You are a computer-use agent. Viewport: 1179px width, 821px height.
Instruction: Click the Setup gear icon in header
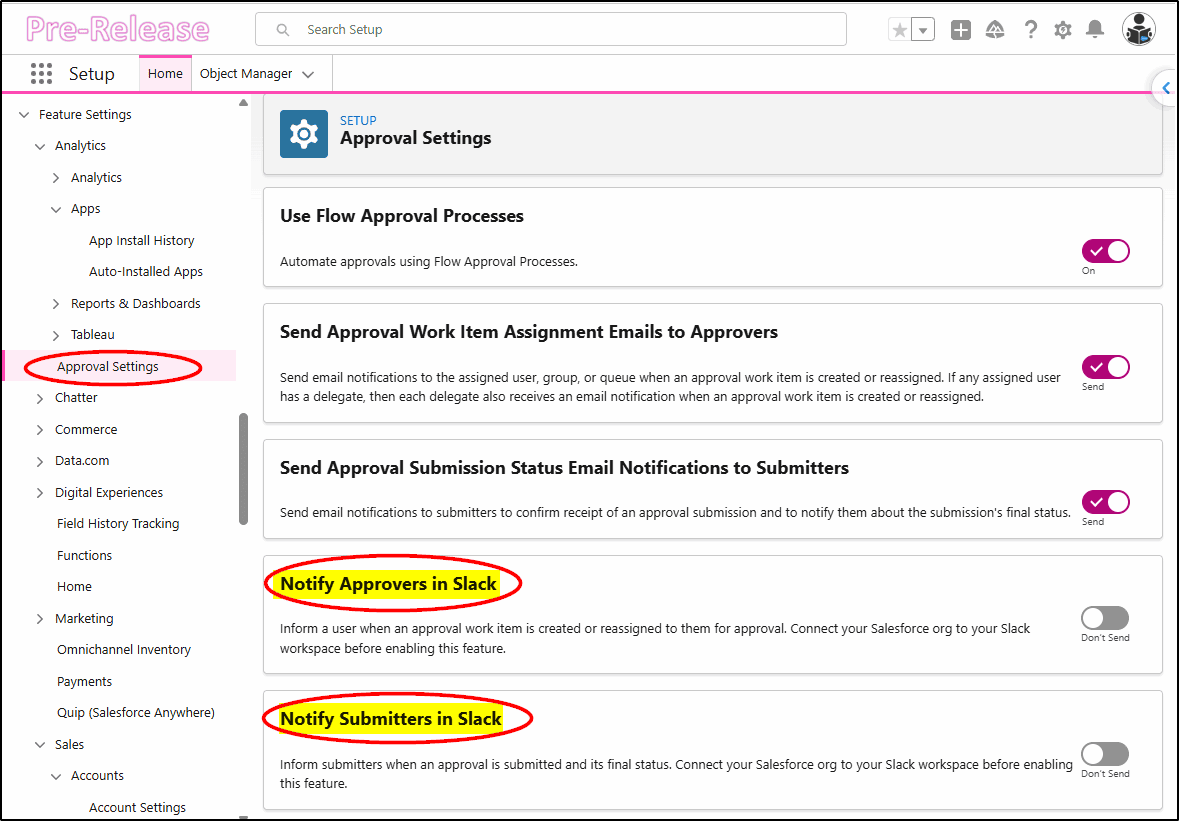click(x=1062, y=30)
